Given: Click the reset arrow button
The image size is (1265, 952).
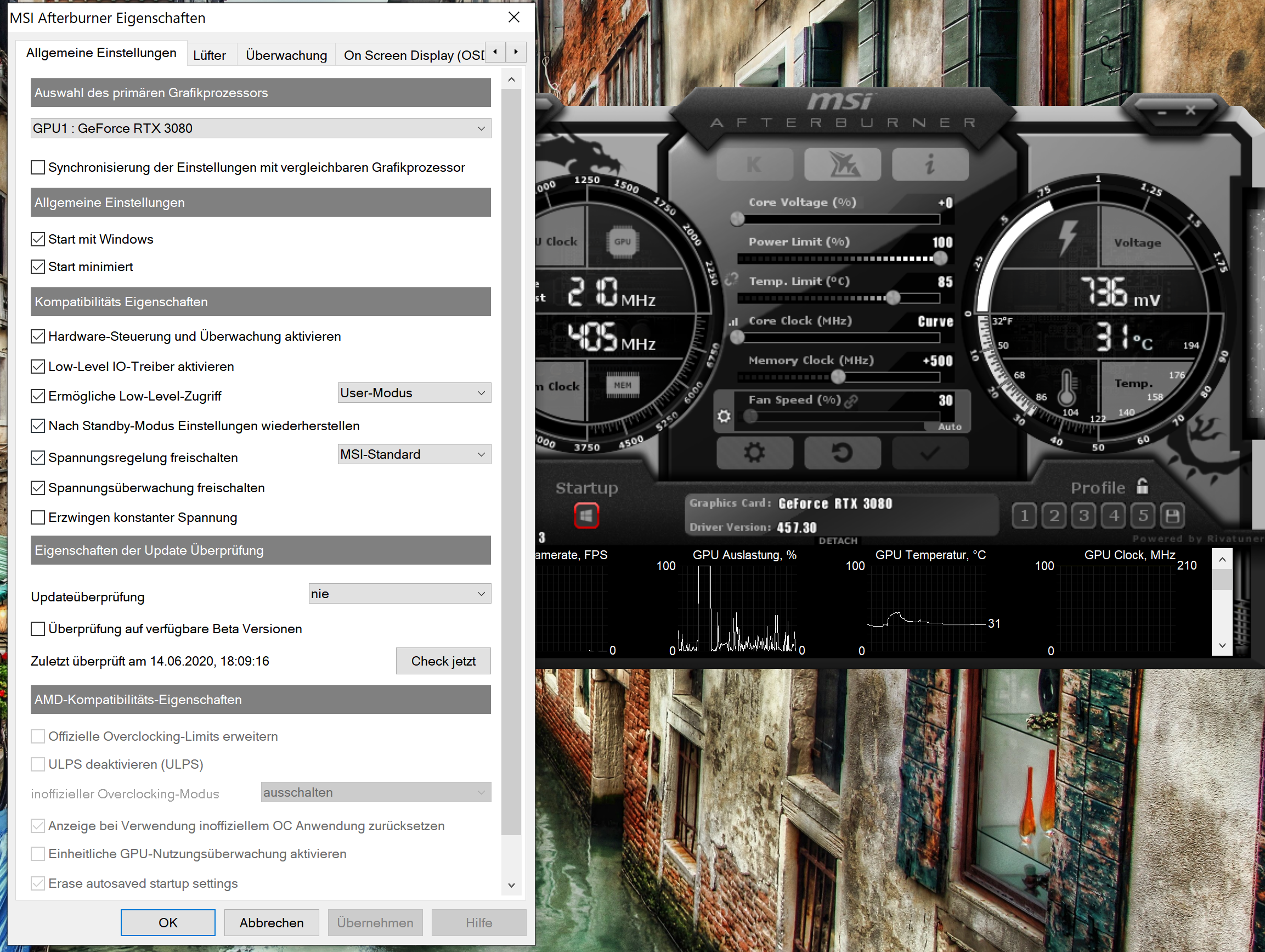Looking at the screenshot, I should 843,453.
